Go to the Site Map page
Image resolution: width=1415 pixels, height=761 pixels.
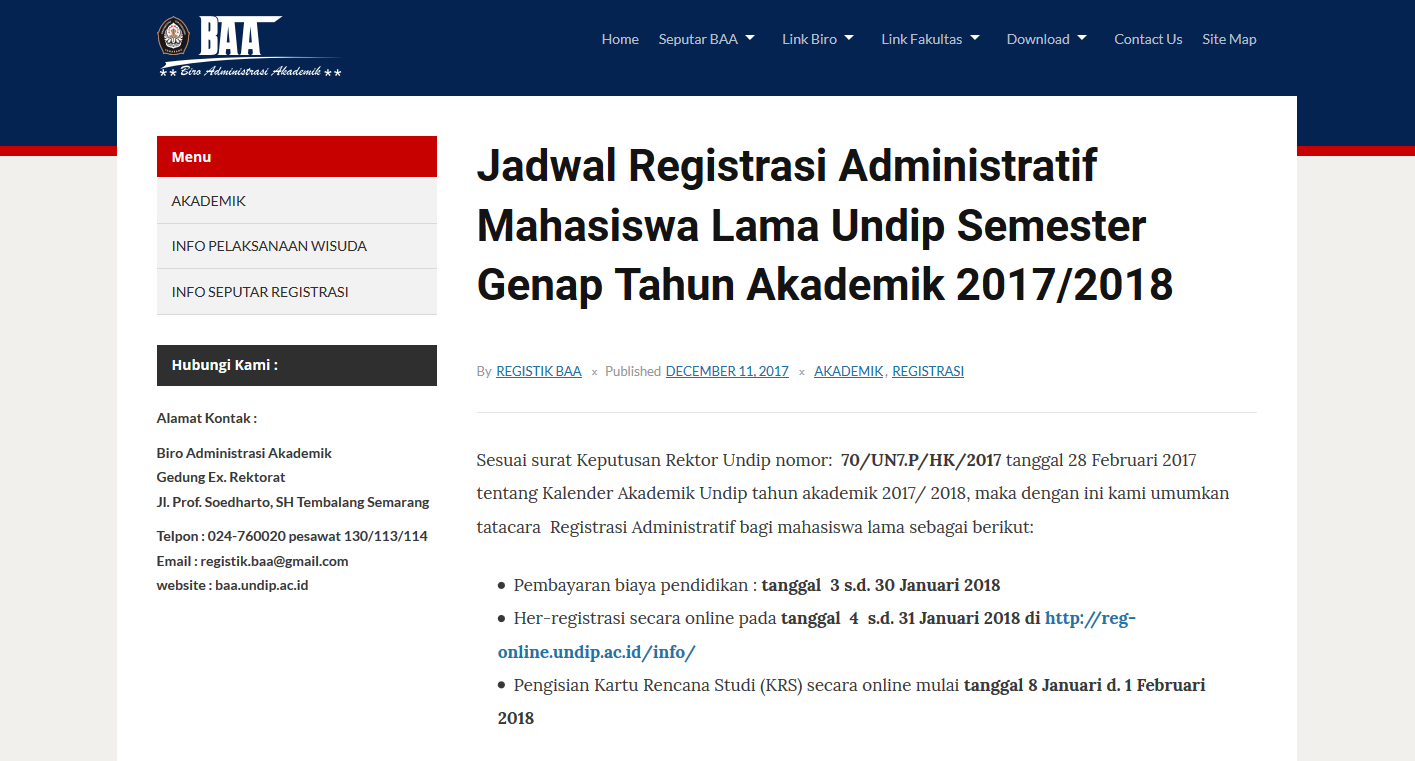click(x=1229, y=39)
